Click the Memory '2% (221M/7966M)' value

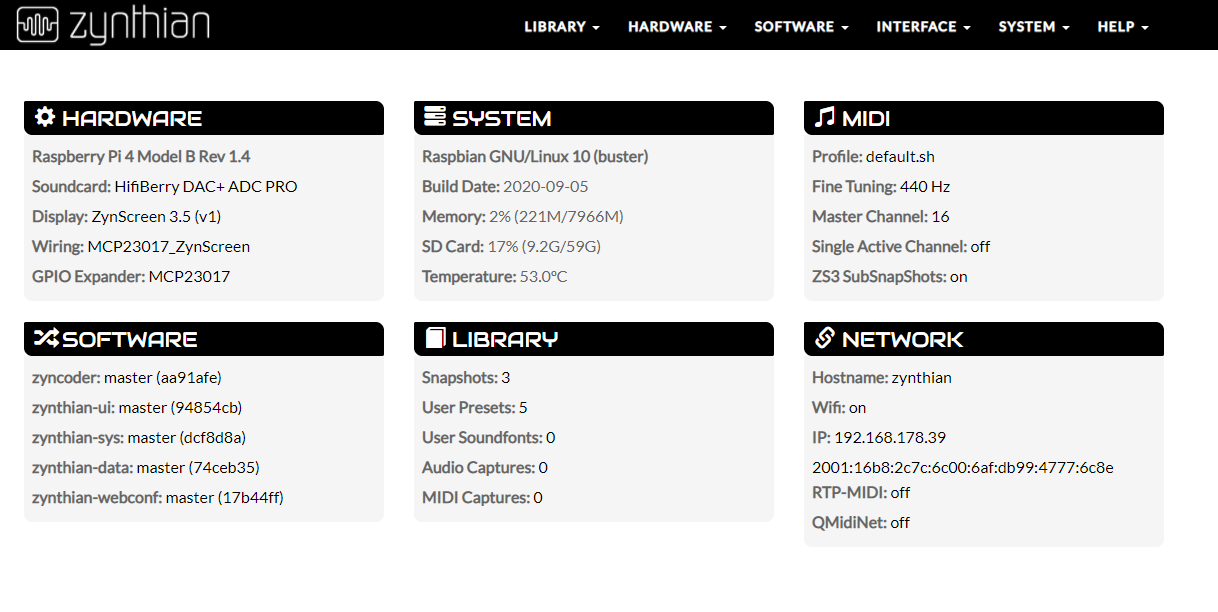click(556, 216)
